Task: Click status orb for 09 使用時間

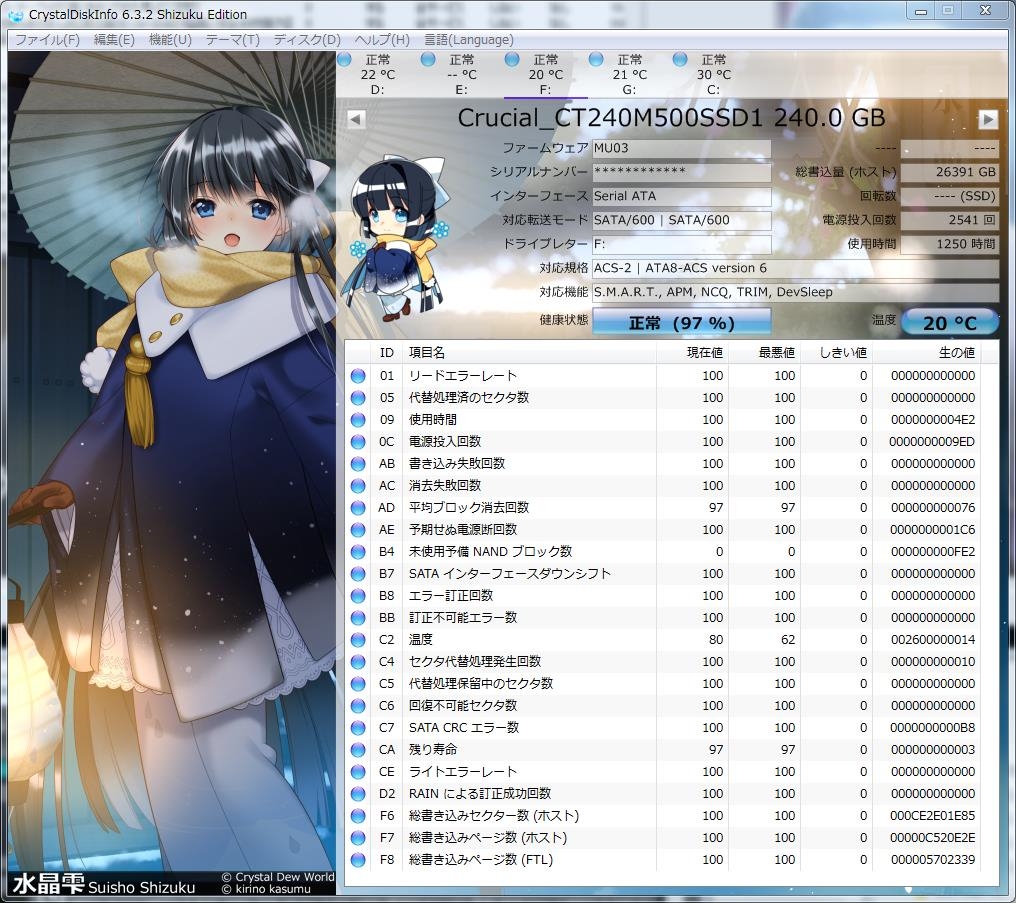Action: tap(358, 420)
